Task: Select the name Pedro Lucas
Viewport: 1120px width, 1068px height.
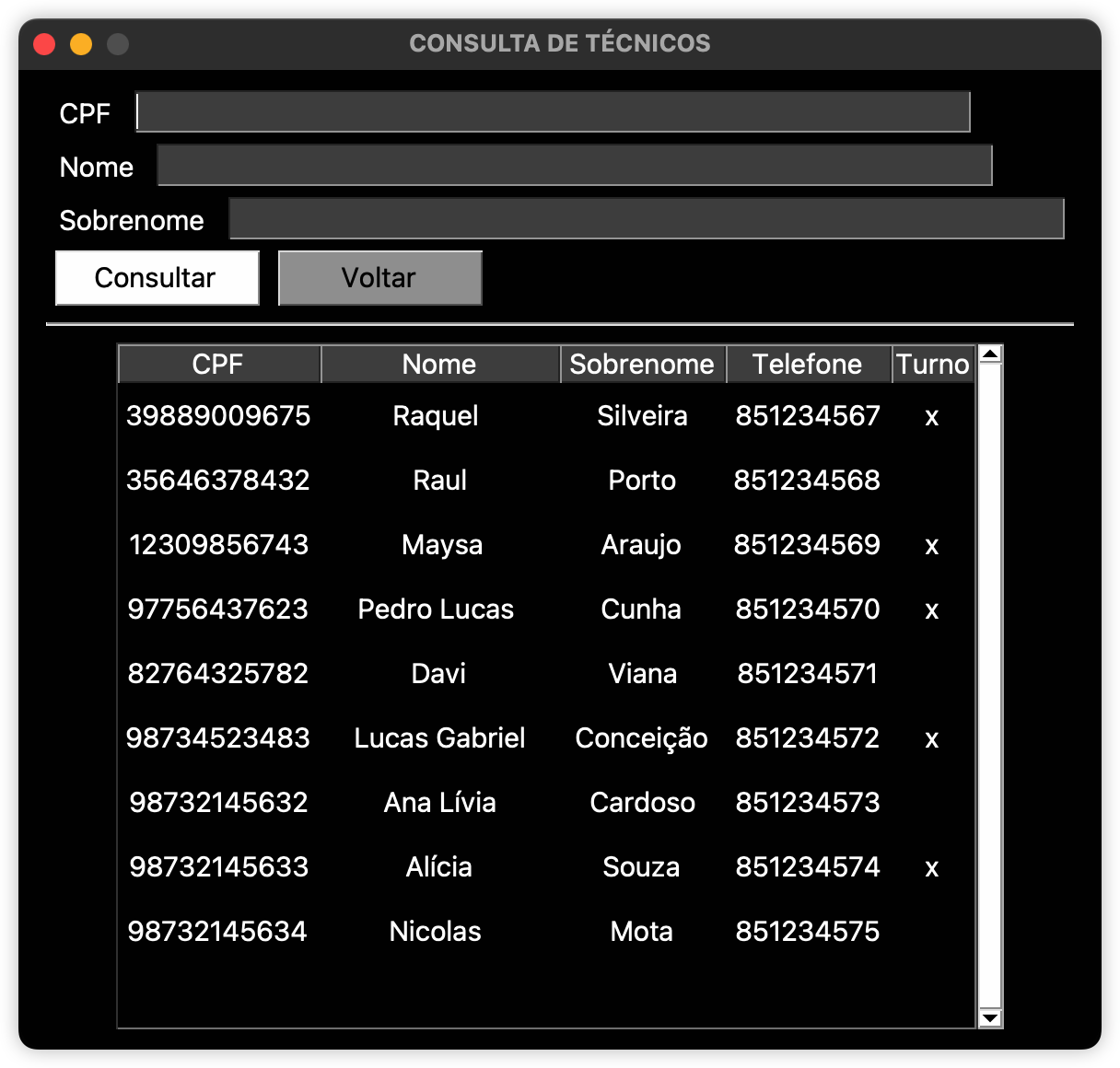Action: (x=436, y=609)
